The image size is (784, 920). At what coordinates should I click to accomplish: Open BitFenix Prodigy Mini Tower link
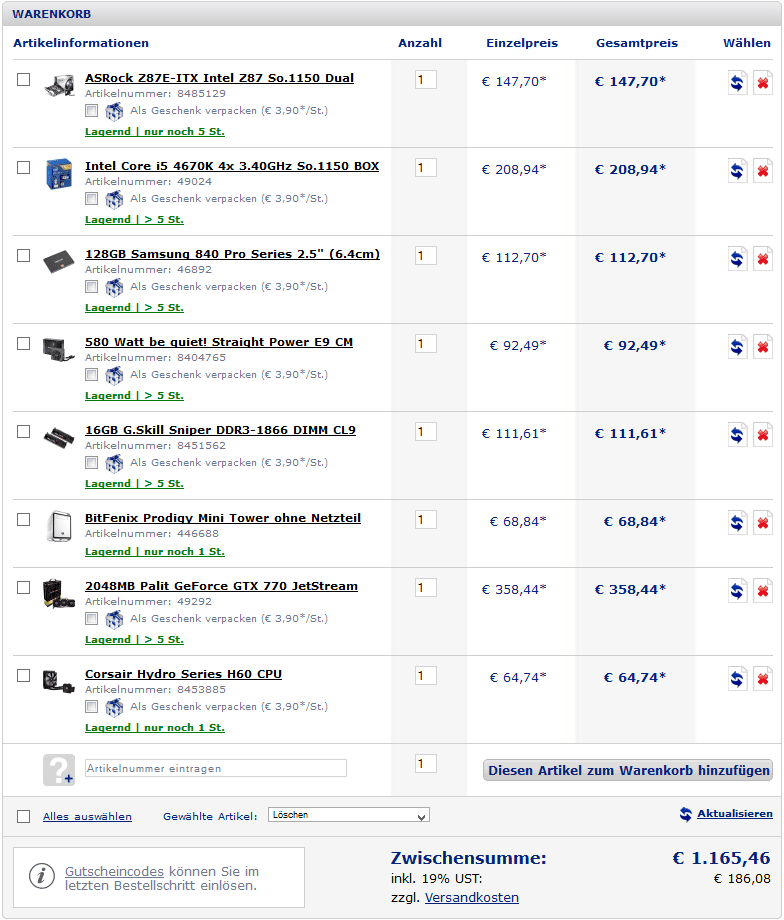(223, 518)
